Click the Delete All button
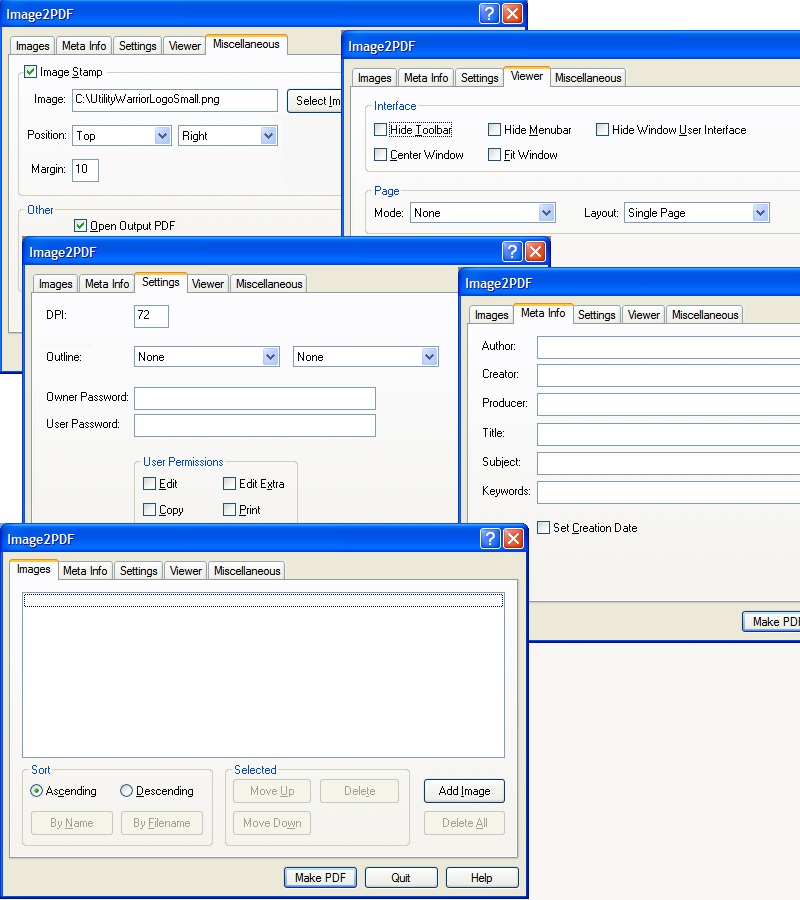 464,823
